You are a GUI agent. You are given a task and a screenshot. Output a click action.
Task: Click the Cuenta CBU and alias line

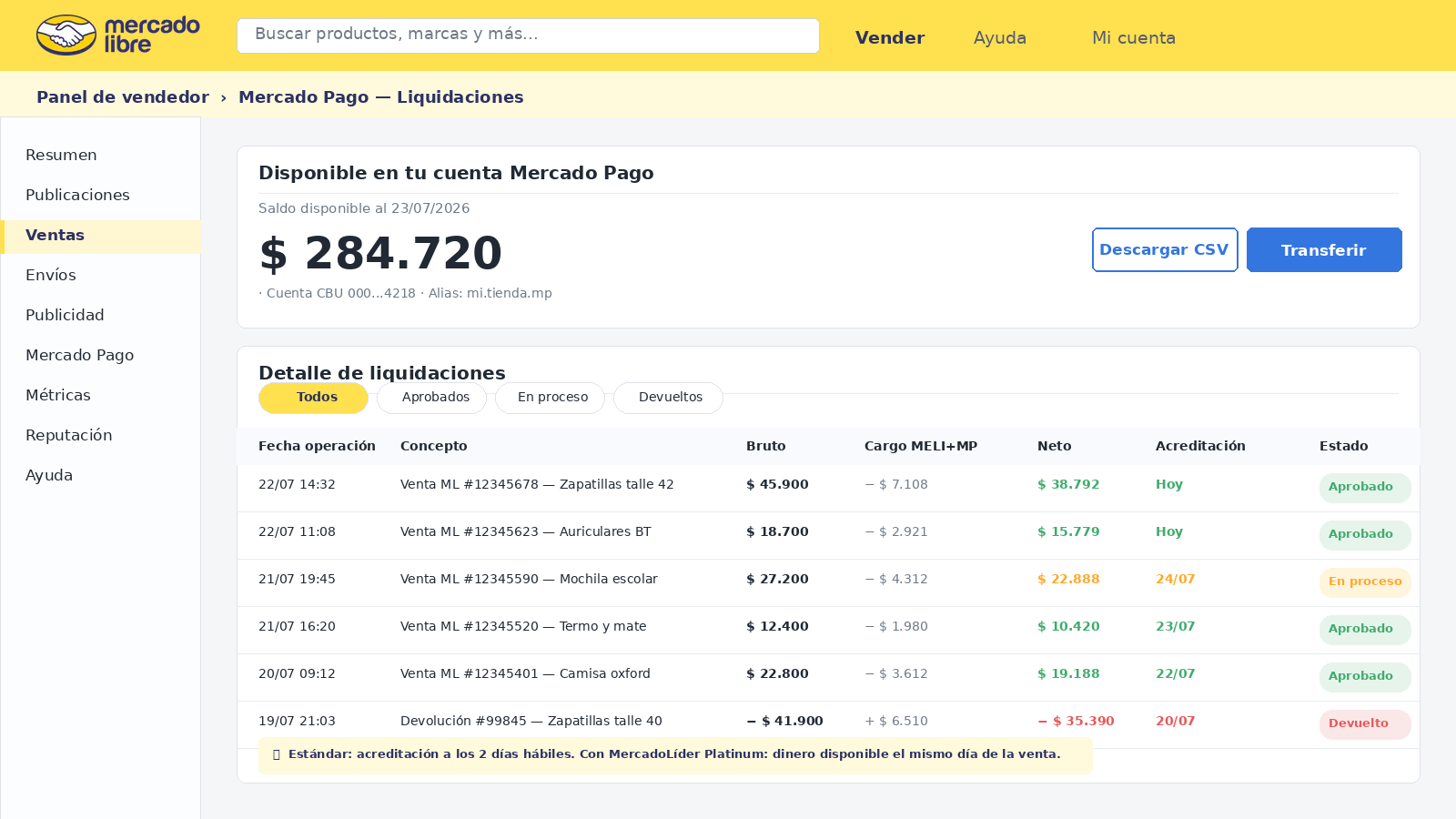tap(405, 293)
